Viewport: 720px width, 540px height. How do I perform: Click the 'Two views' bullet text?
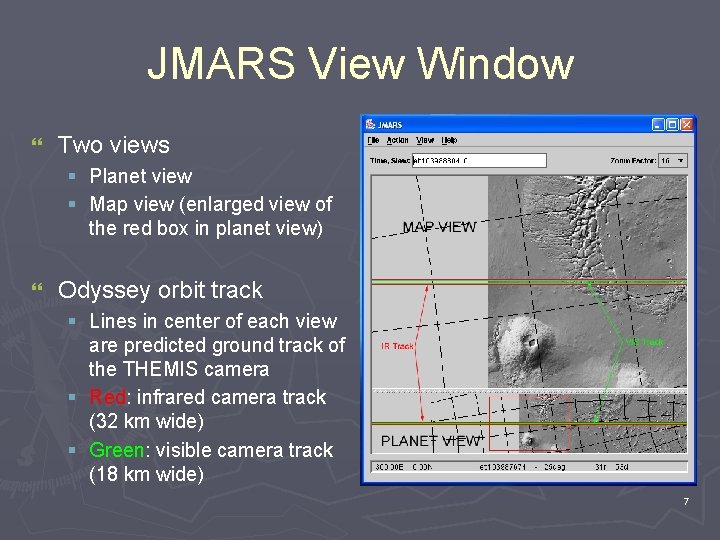point(113,145)
